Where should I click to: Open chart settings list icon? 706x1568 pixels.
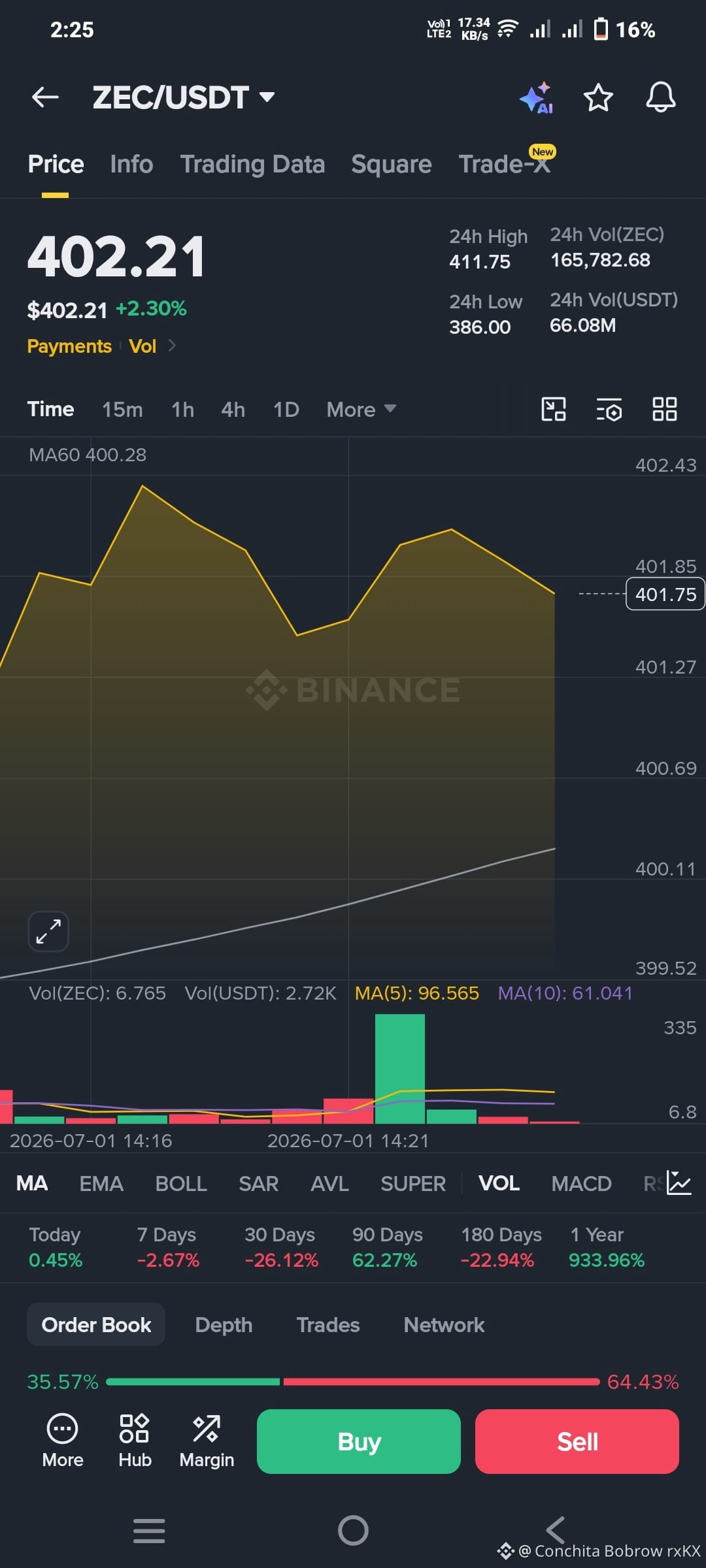(609, 409)
